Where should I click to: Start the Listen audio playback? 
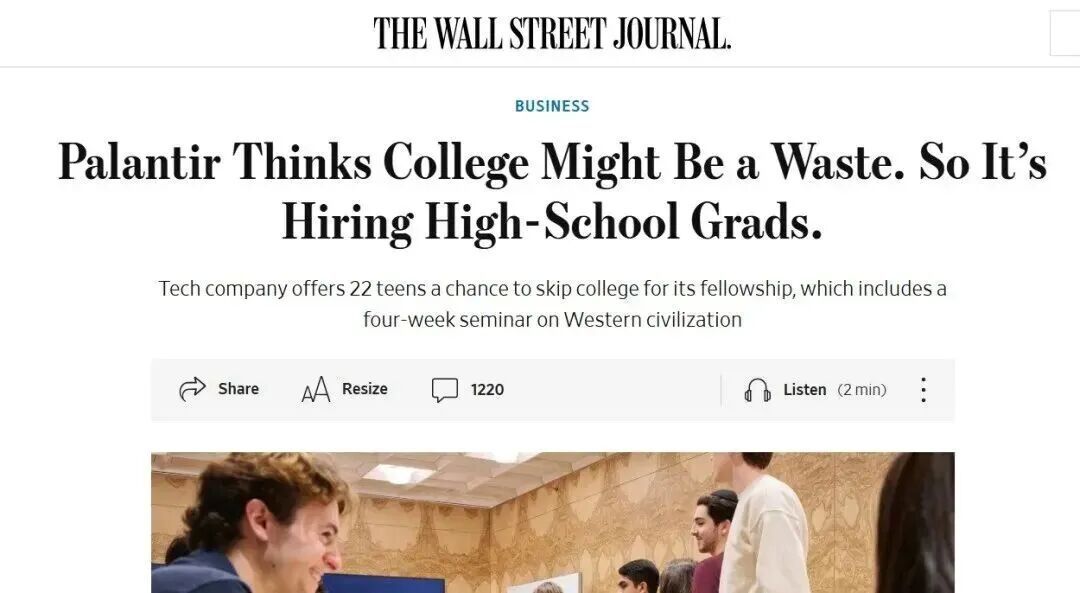click(804, 390)
